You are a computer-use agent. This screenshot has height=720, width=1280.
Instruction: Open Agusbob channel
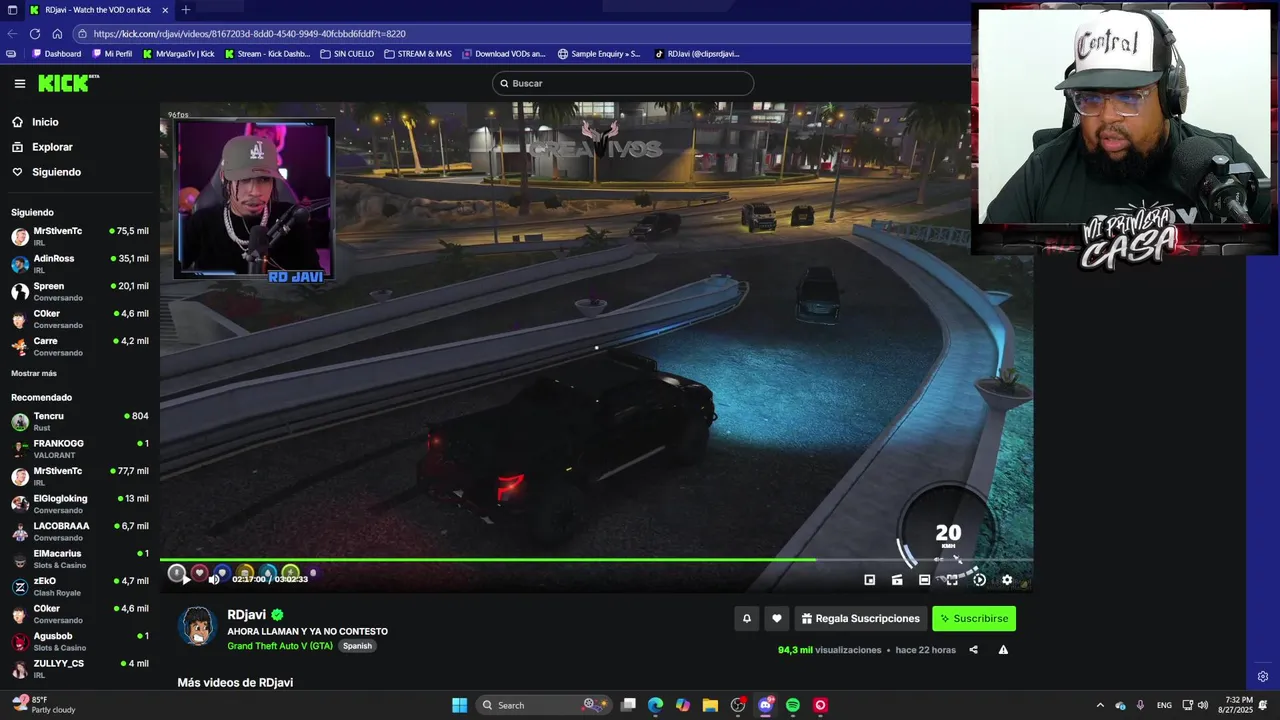(80, 641)
